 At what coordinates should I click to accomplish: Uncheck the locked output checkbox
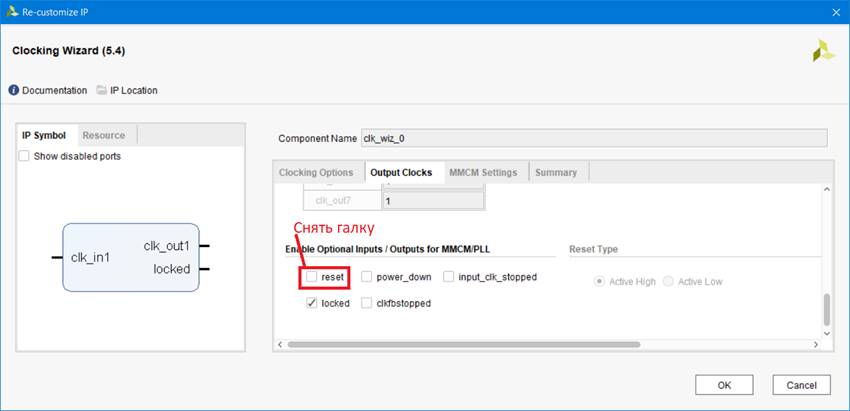(313, 303)
